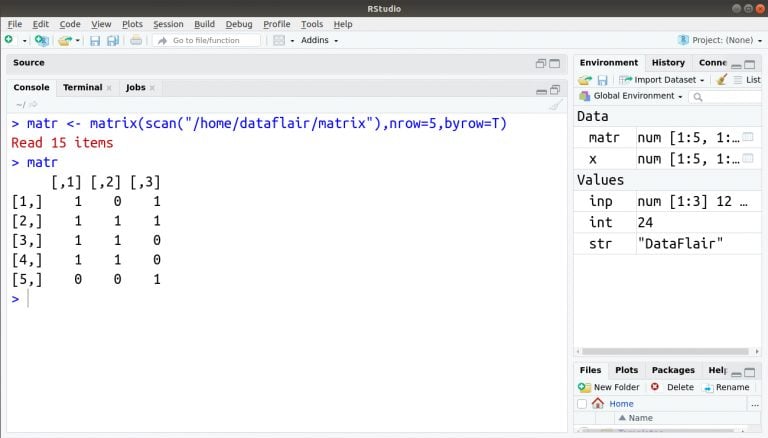Click the Open File folder icon
Viewport: 768px width, 438px height.
pos(65,40)
